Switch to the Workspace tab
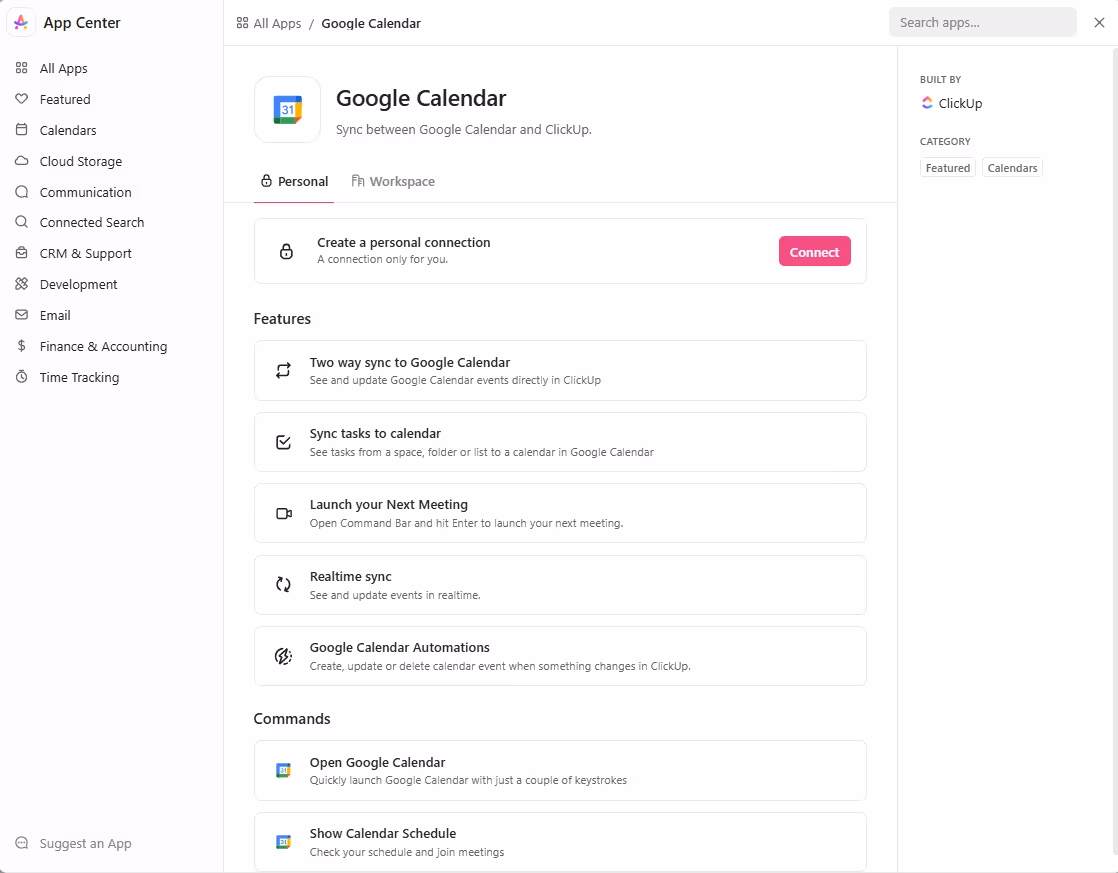1118x873 pixels. coord(393,181)
